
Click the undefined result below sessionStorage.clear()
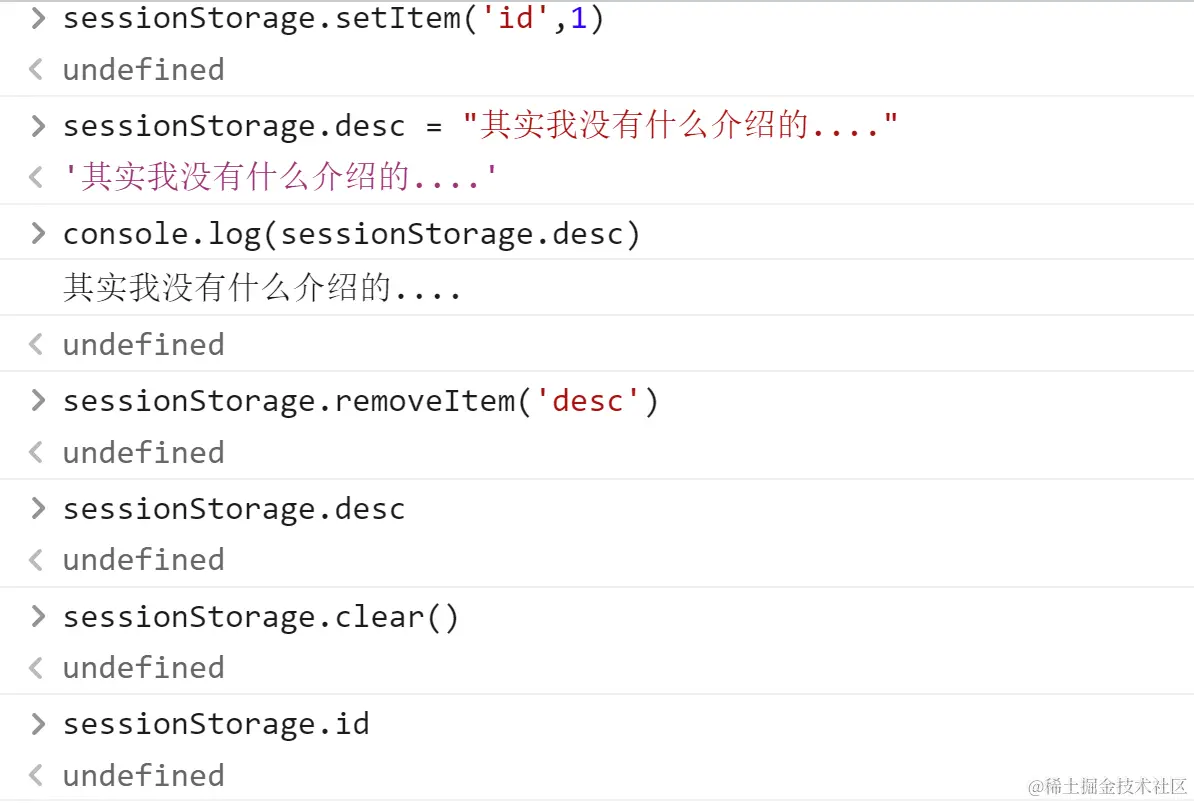pyautogui.click(x=144, y=668)
